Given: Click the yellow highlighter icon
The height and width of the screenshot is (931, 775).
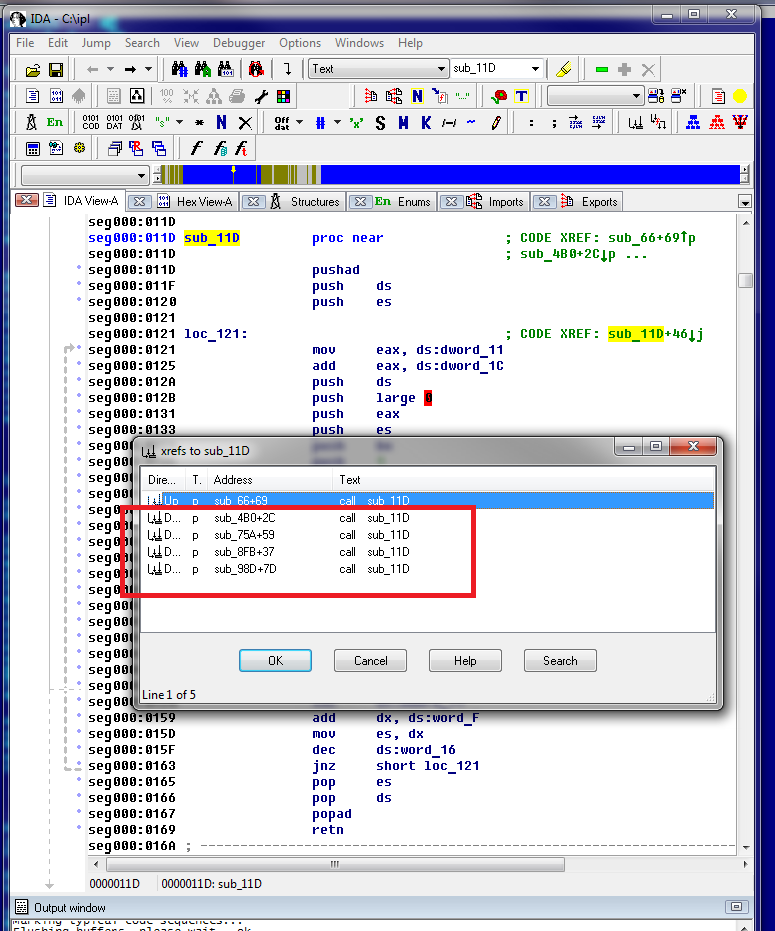Looking at the screenshot, I should [x=564, y=70].
